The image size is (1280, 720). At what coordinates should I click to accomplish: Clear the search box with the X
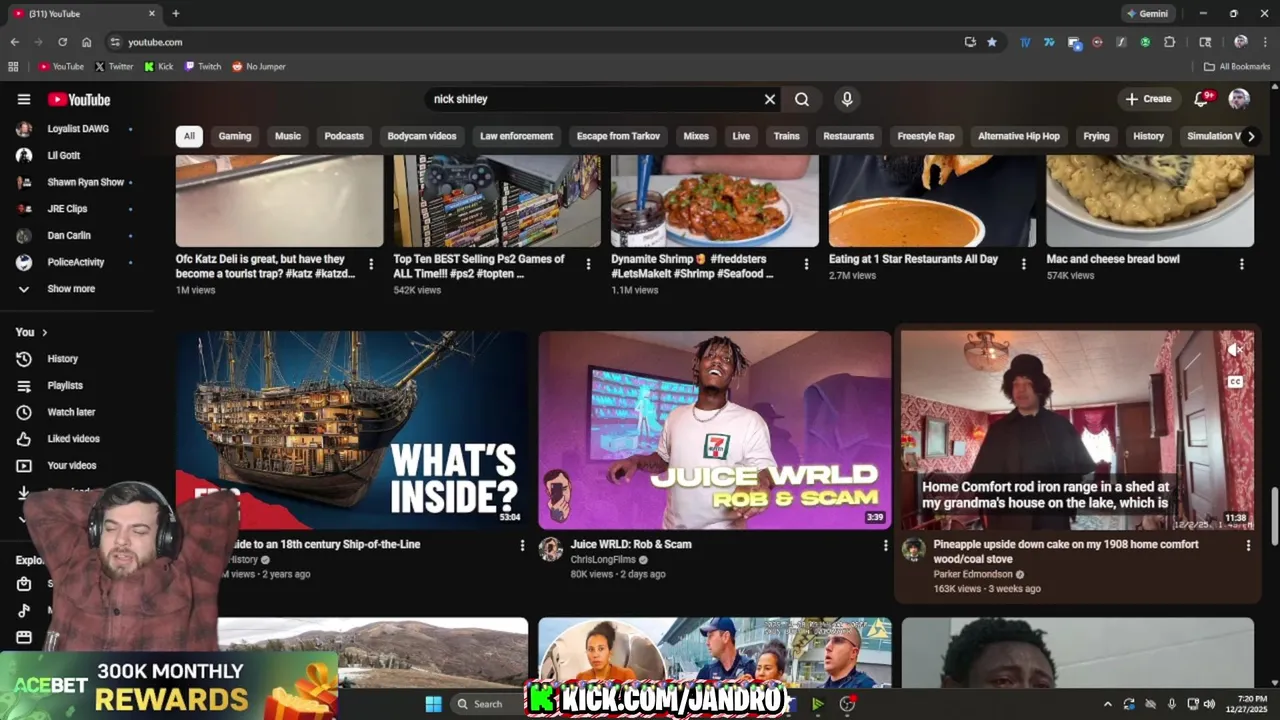coord(770,99)
